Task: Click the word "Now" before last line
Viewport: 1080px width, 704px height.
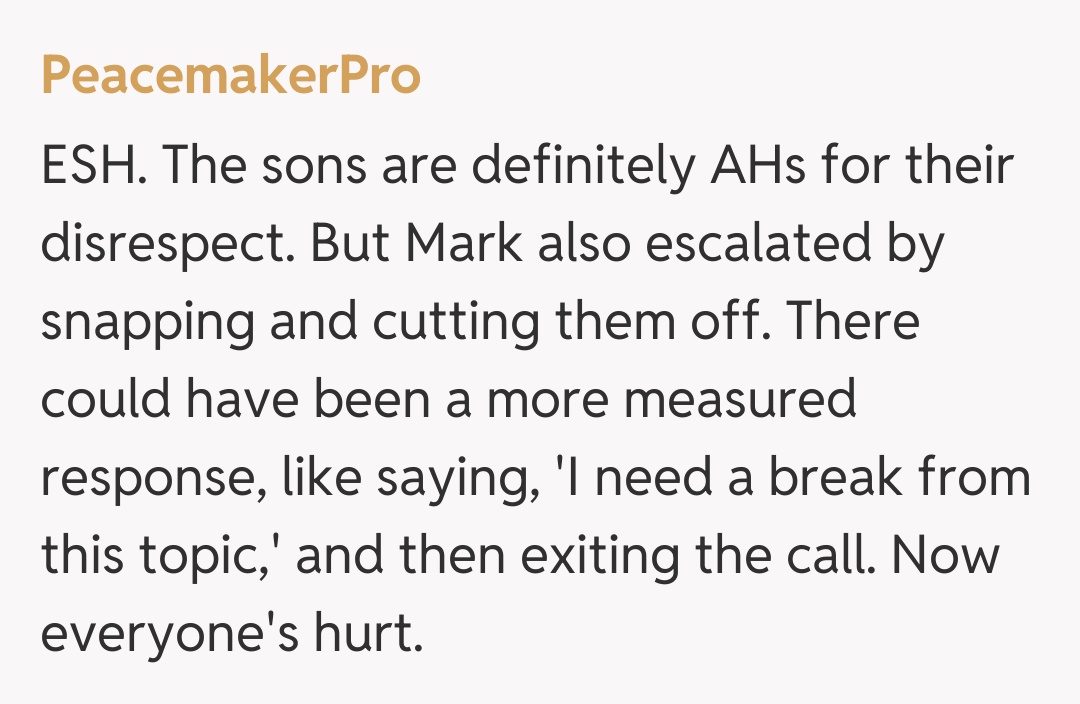Action: [945, 555]
